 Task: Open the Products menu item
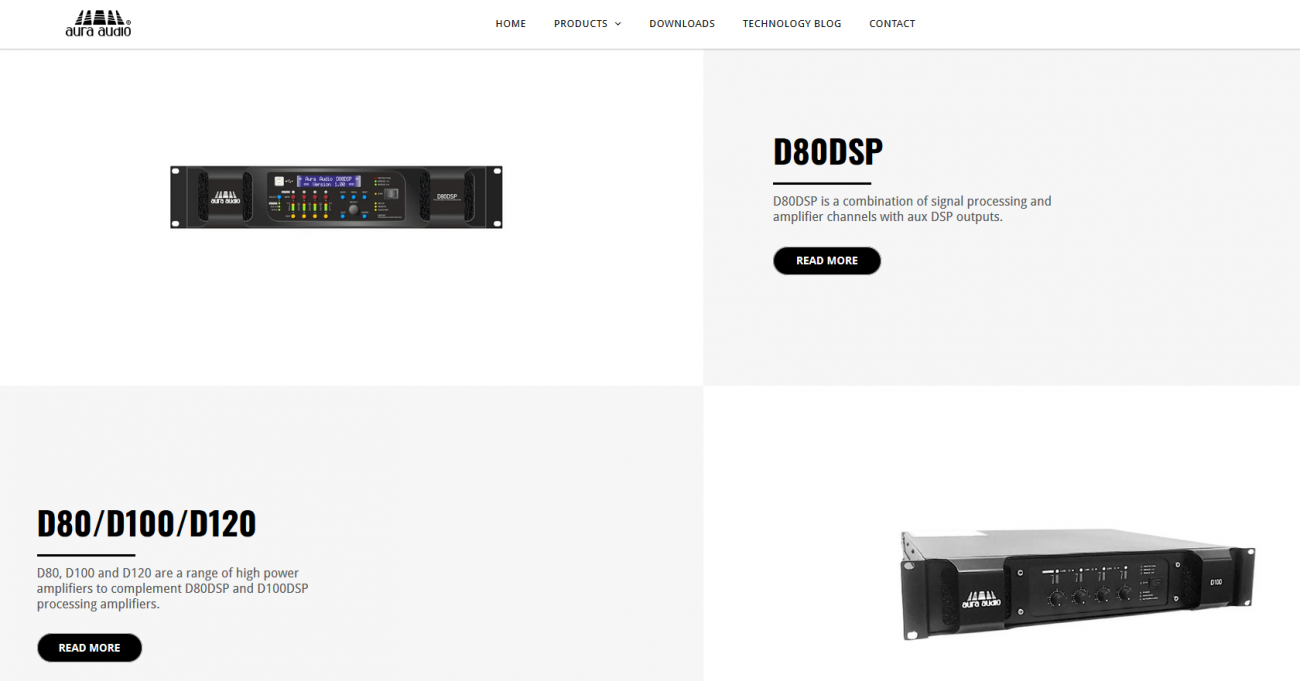tap(580, 23)
